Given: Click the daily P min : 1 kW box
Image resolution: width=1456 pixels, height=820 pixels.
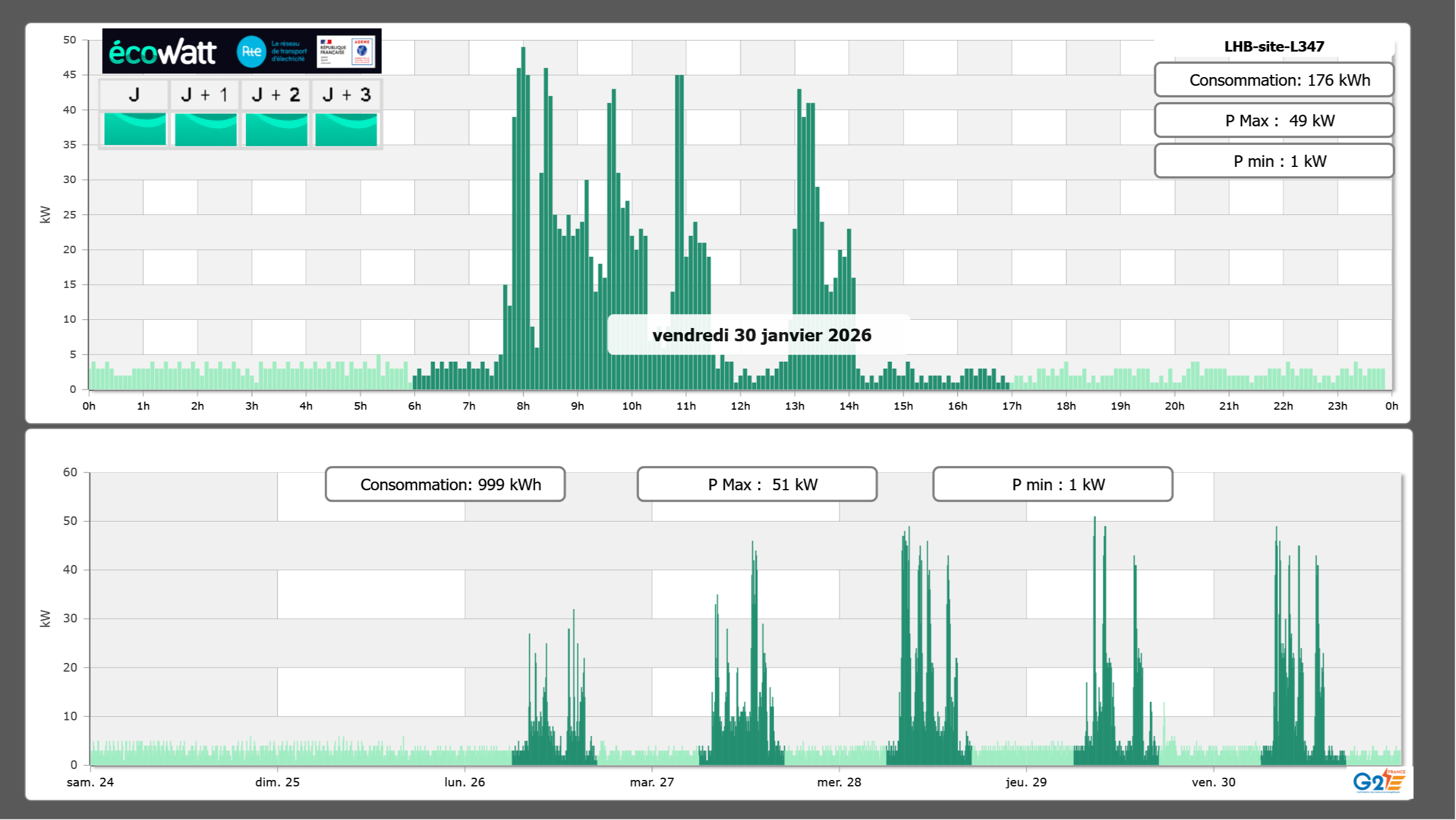Looking at the screenshot, I should [x=1273, y=161].
